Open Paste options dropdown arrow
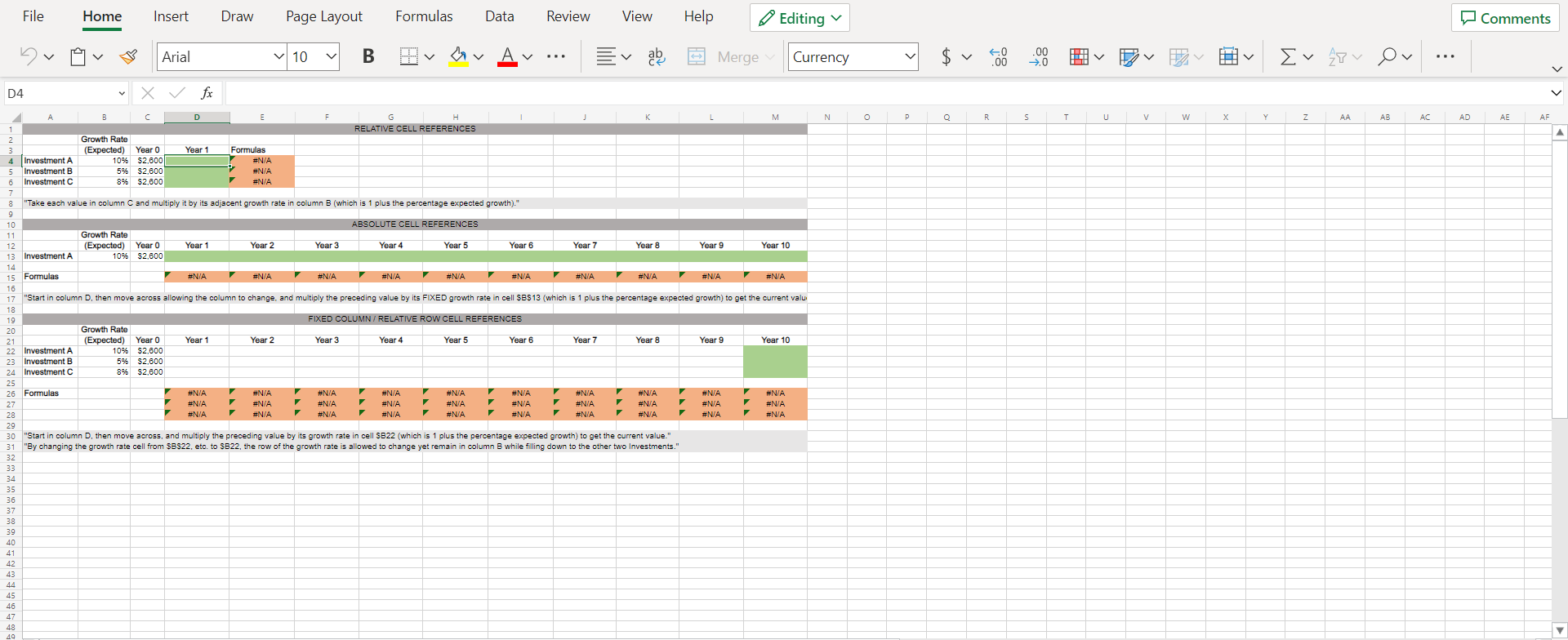The image size is (1568, 640). pyautogui.click(x=98, y=57)
